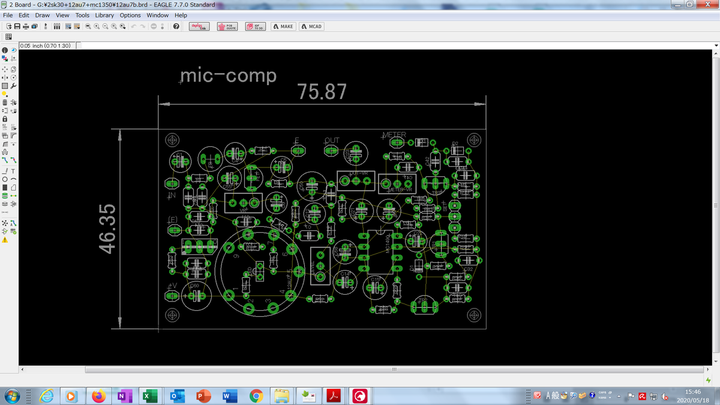Open Chrome from the Windows taskbar
Image resolution: width=720 pixels, height=405 pixels.
(x=255, y=396)
